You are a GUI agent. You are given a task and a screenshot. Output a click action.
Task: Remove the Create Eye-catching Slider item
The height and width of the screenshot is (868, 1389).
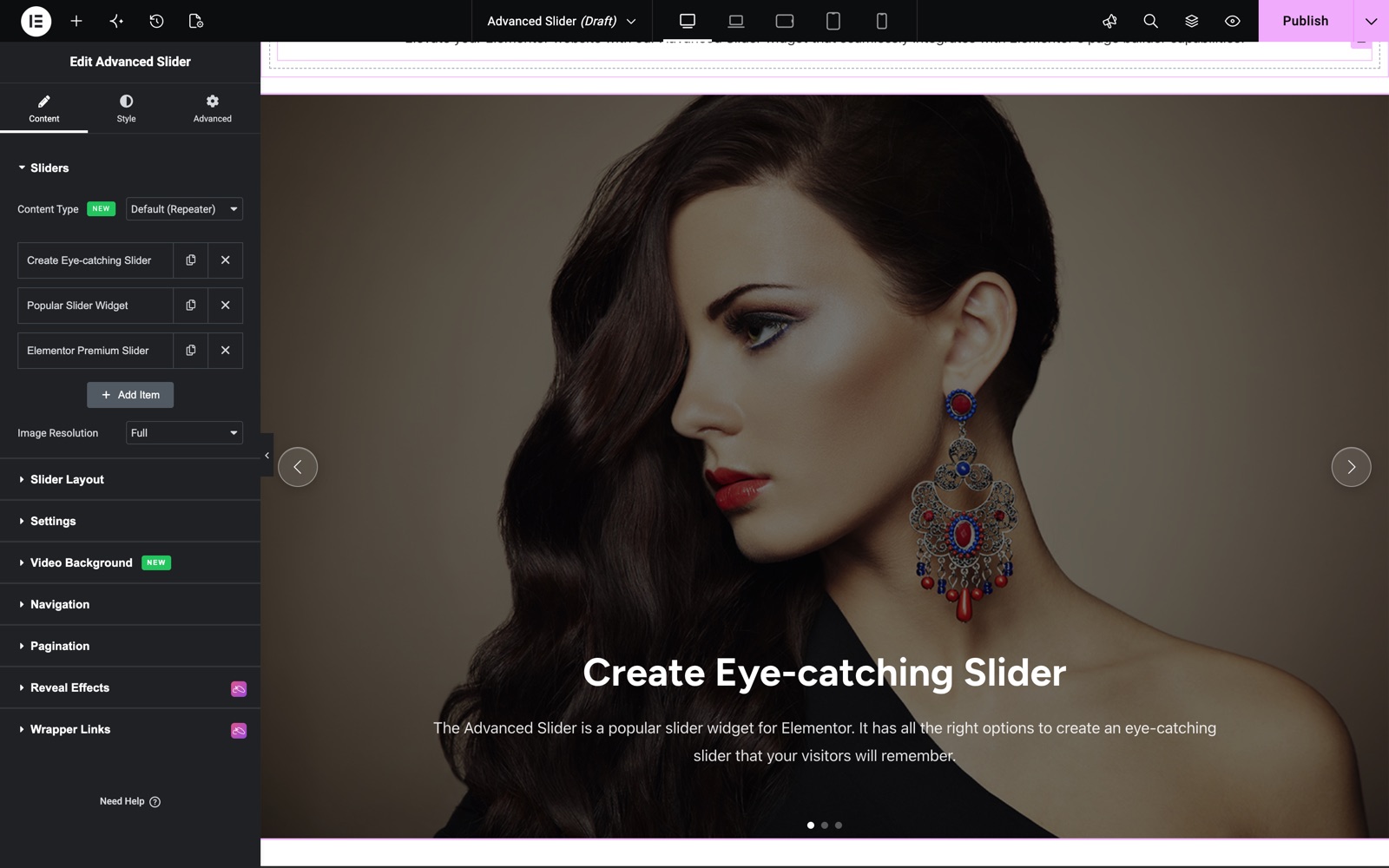pyautogui.click(x=226, y=260)
